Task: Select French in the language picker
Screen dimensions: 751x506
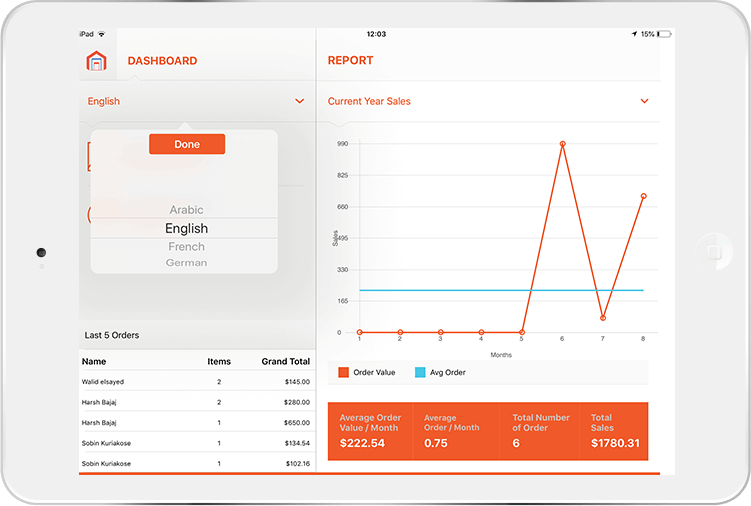Action: click(x=186, y=247)
